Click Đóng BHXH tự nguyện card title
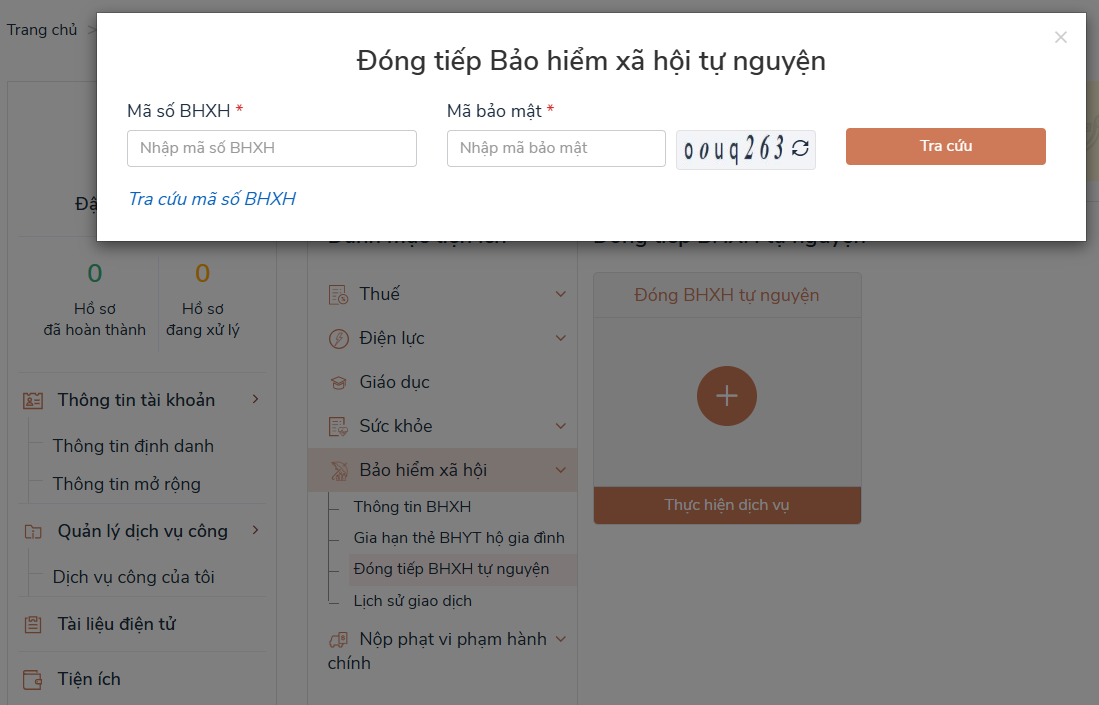Image resolution: width=1099 pixels, height=705 pixels. click(727, 295)
